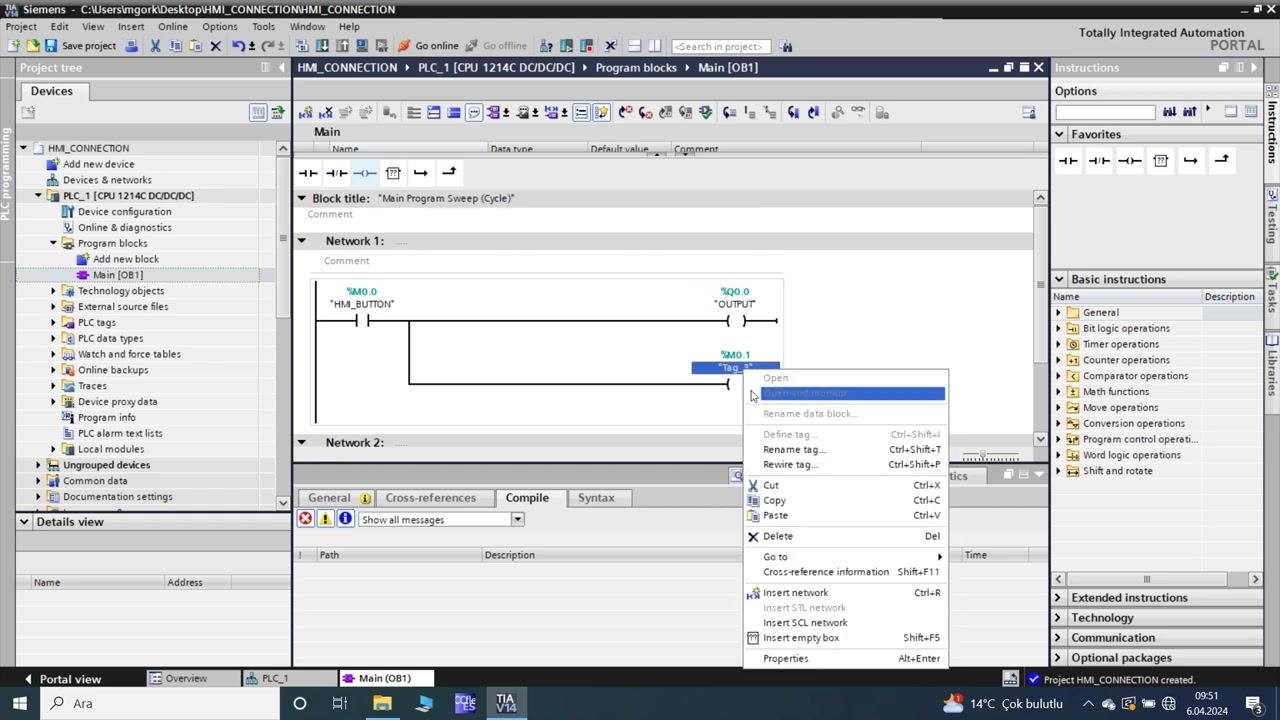The image size is (1280, 720).
Task: Expand Bit logic operations folder
Action: click(x=1059, y=328)
